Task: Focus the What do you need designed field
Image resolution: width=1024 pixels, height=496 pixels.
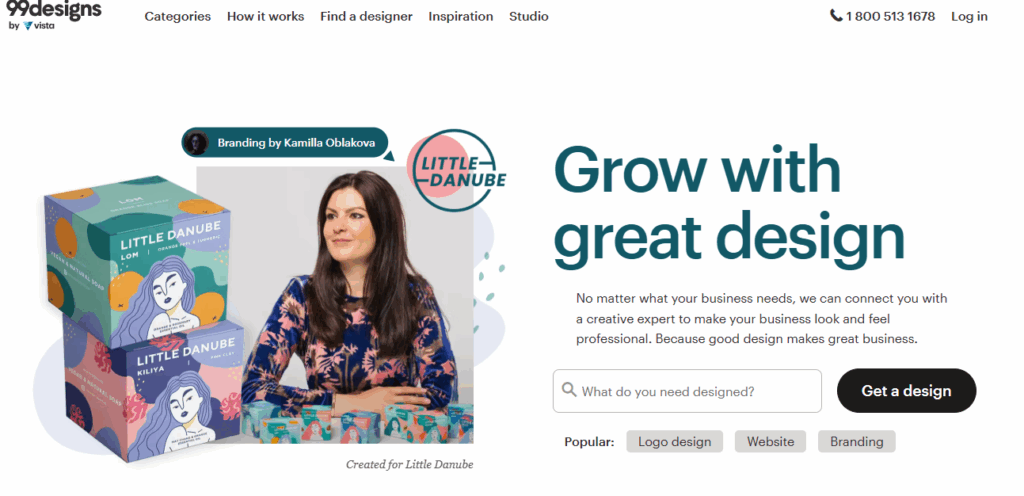Action: (687, 391)
